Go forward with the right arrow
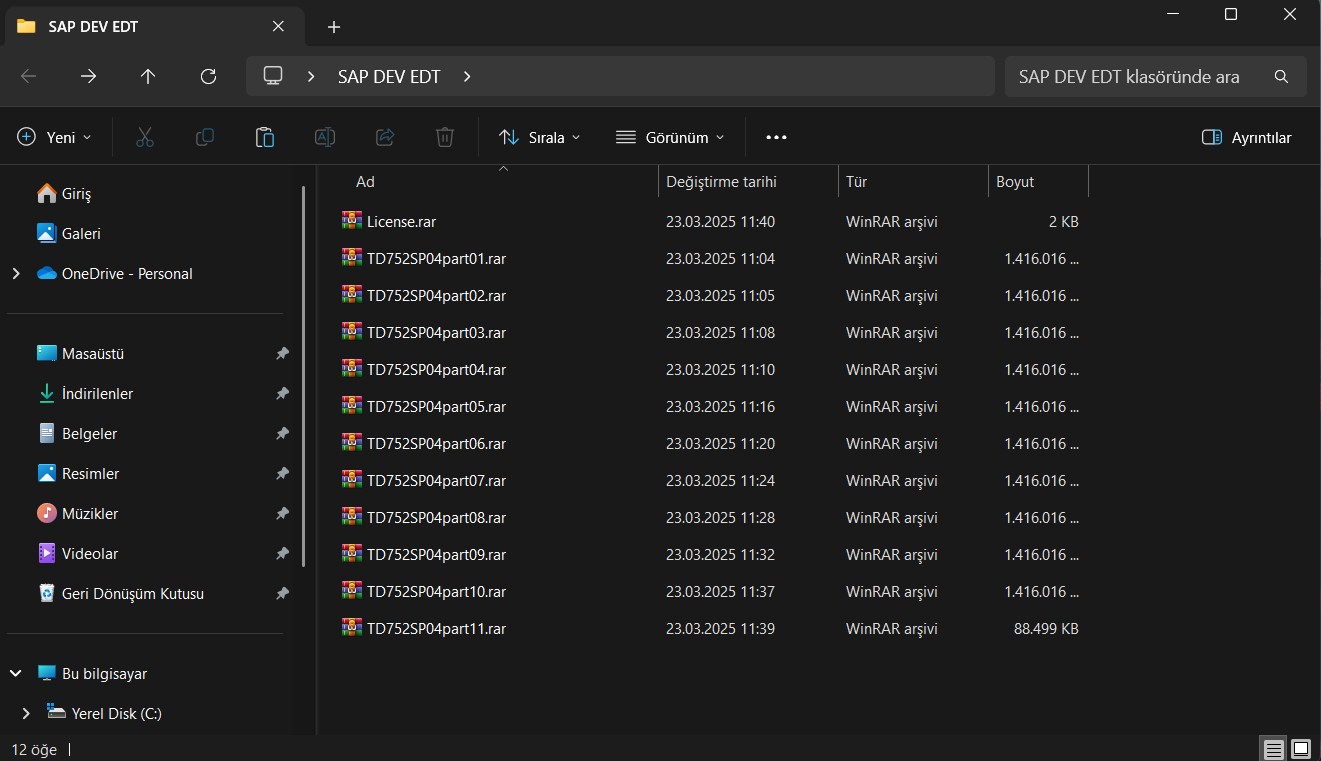Screen dimensions: 1321x761 click(88, 76)
